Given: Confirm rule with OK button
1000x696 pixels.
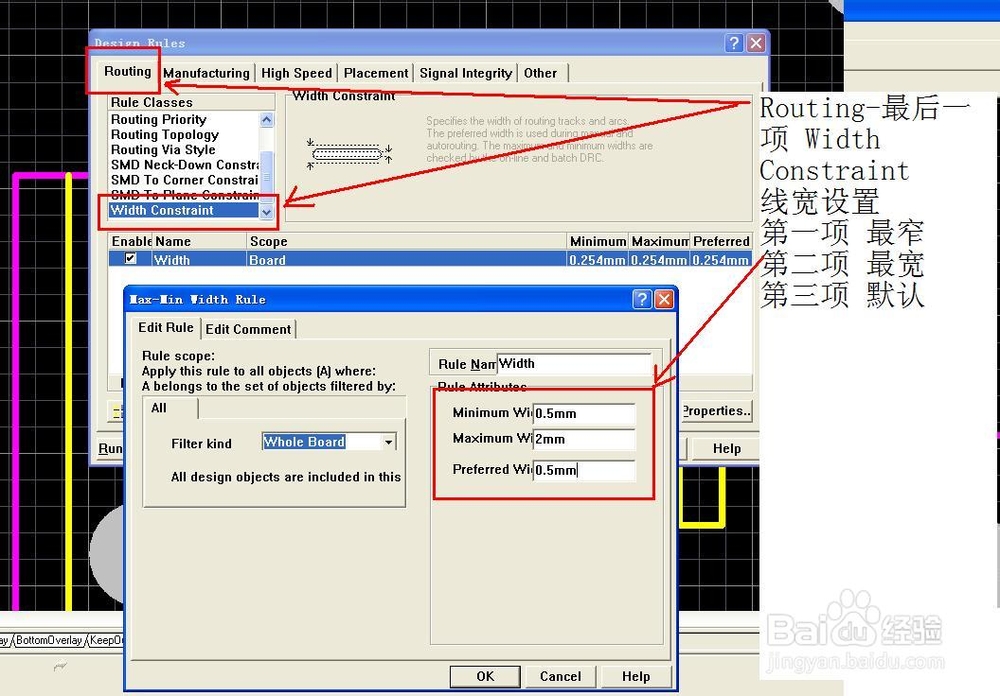Looking at the screenshot, I should point(485,676).
